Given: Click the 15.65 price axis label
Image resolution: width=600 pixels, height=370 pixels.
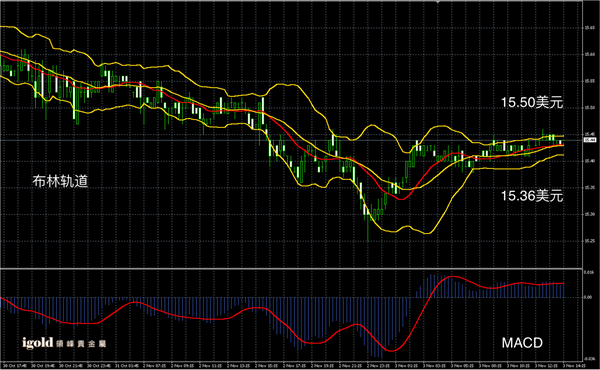Looking at the screenshot, I should pyautogui.click(x=589, y=28).
